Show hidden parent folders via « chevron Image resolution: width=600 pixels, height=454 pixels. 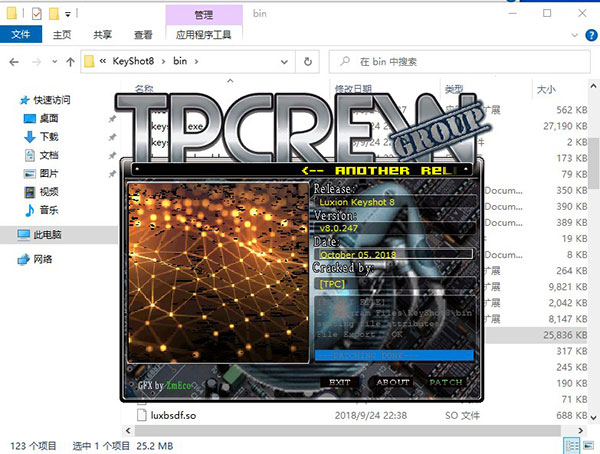[x=103, y=61]
